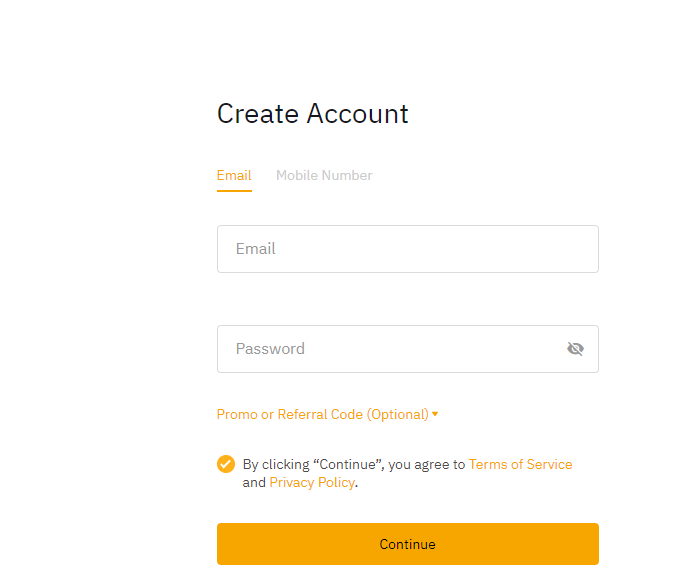Click the word "and" before Privacy Policy
This screenshot has height=583, width=698.
tap(254, 482)
